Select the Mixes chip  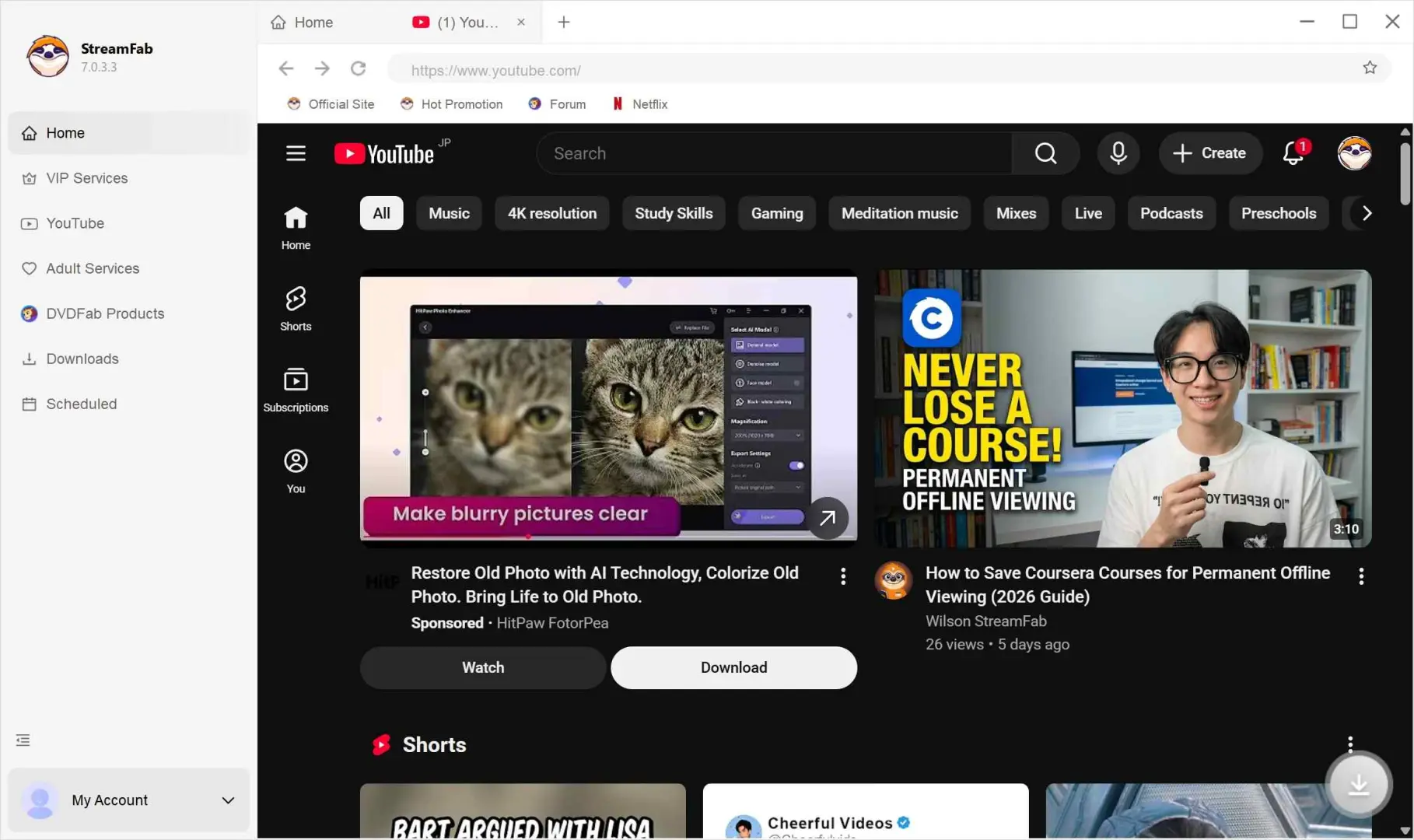[1016, 213]
